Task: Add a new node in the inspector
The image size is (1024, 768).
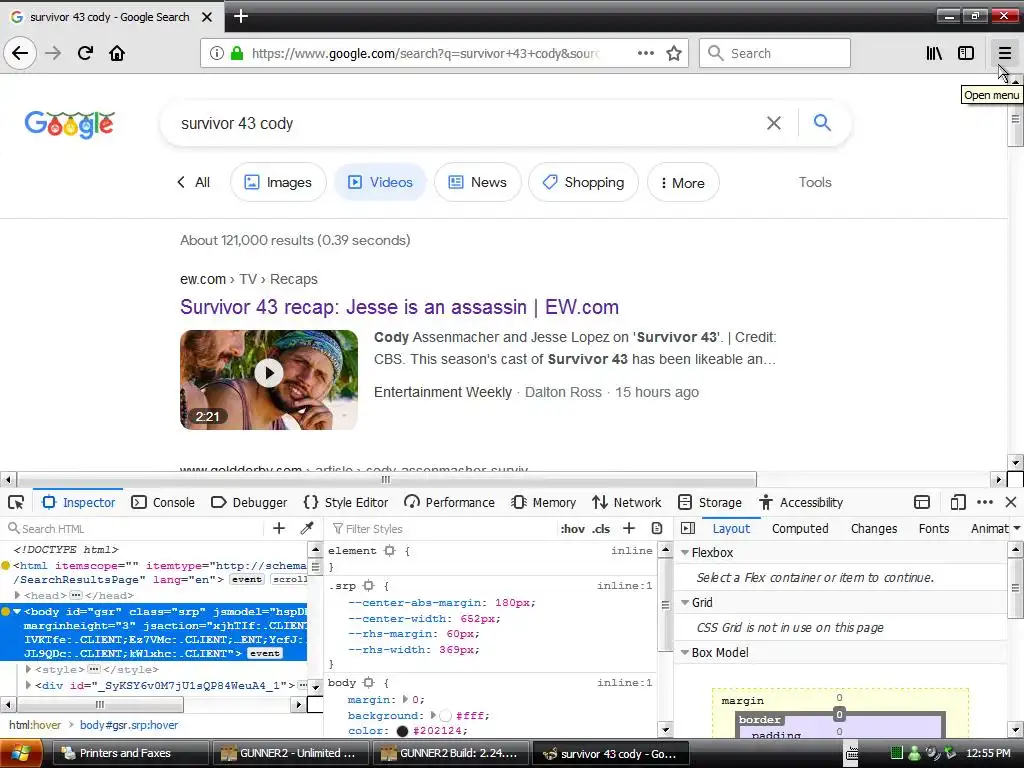Action: (x=279, y=528)
